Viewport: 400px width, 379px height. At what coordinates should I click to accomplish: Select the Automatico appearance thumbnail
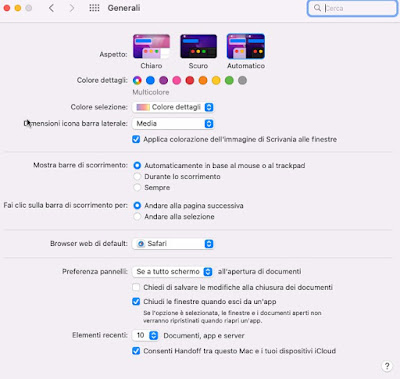tap(246, 46)
